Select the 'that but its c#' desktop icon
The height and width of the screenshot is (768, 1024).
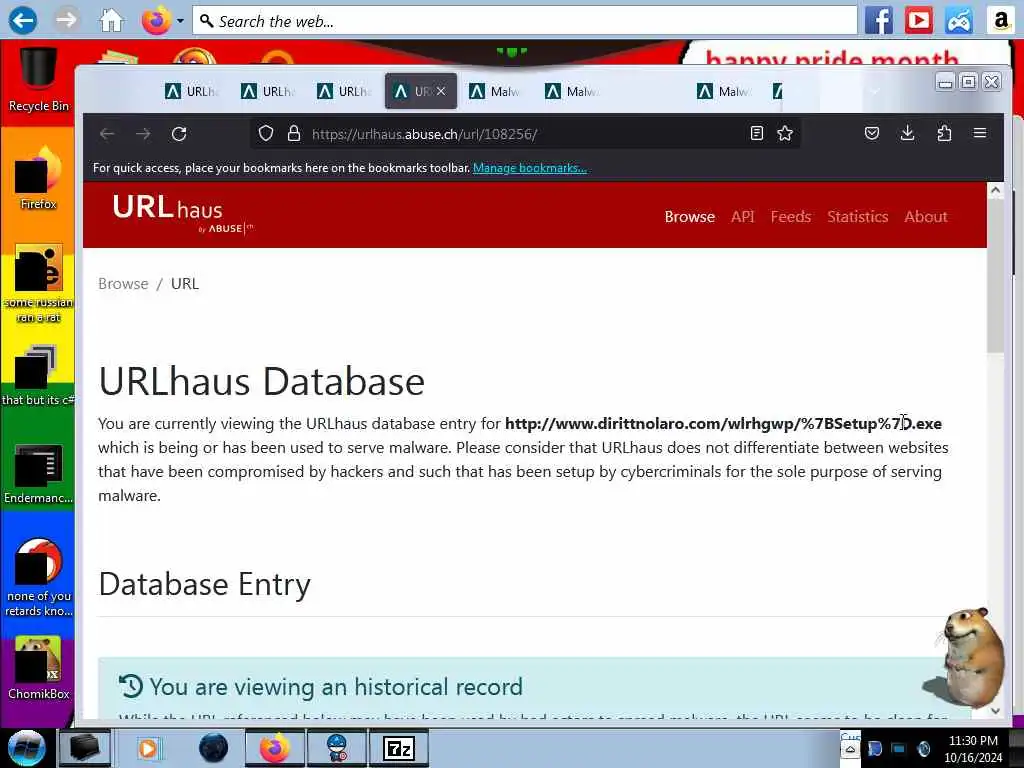[x=38, y=375]
